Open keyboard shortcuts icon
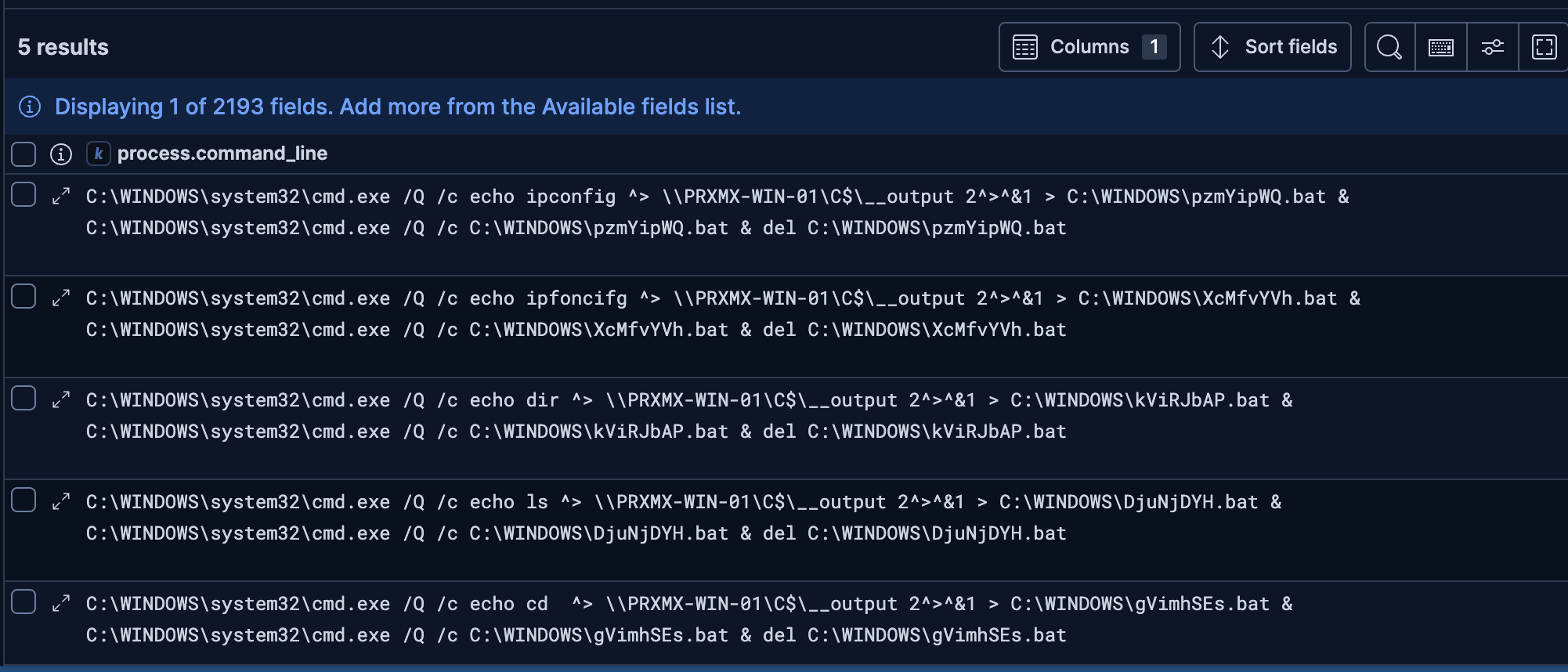The width and height of the screenshot is (1568, 672). click(1441, 47)
